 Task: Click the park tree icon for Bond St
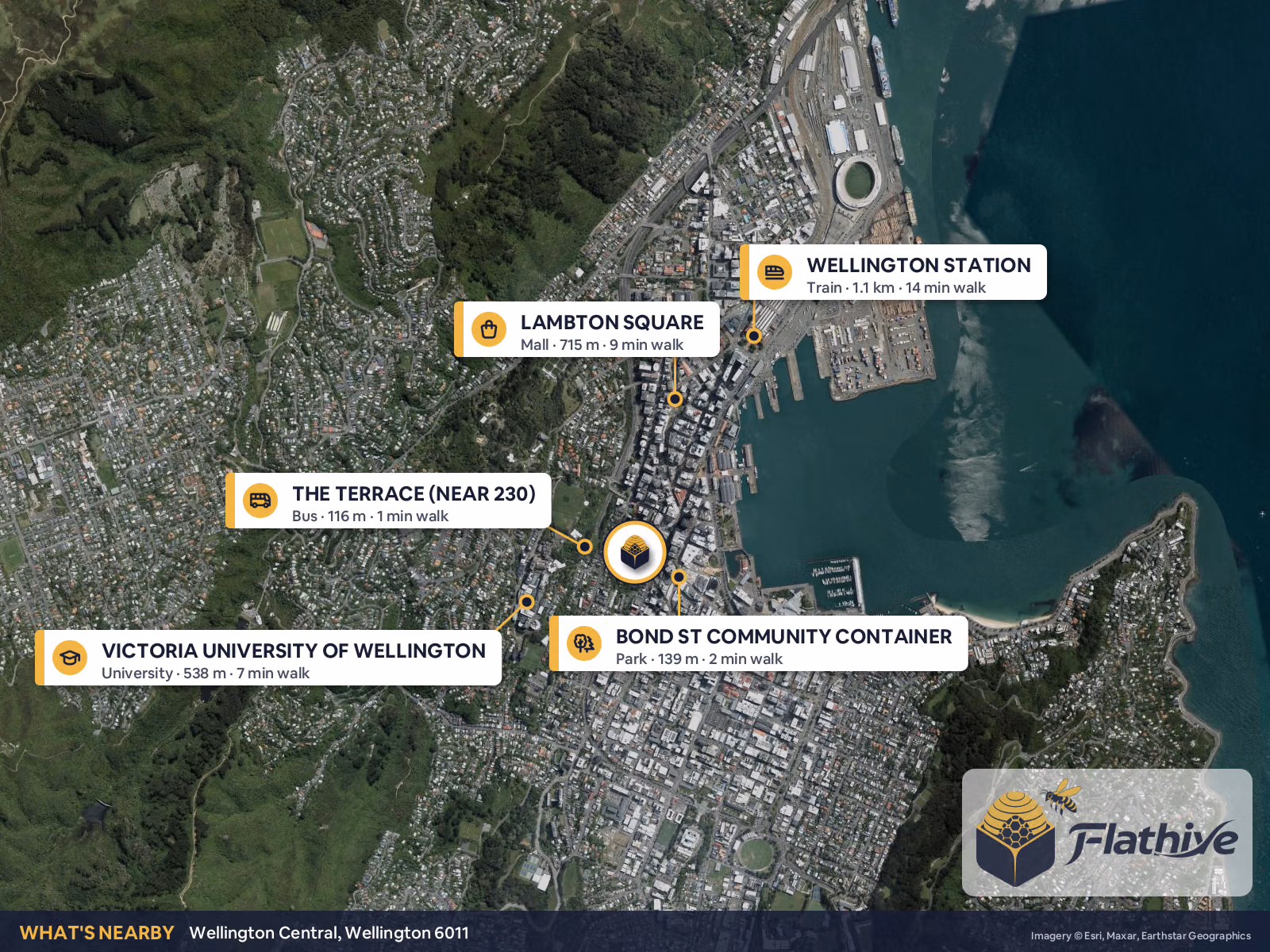pyautogui.click(x=584, y=643)
